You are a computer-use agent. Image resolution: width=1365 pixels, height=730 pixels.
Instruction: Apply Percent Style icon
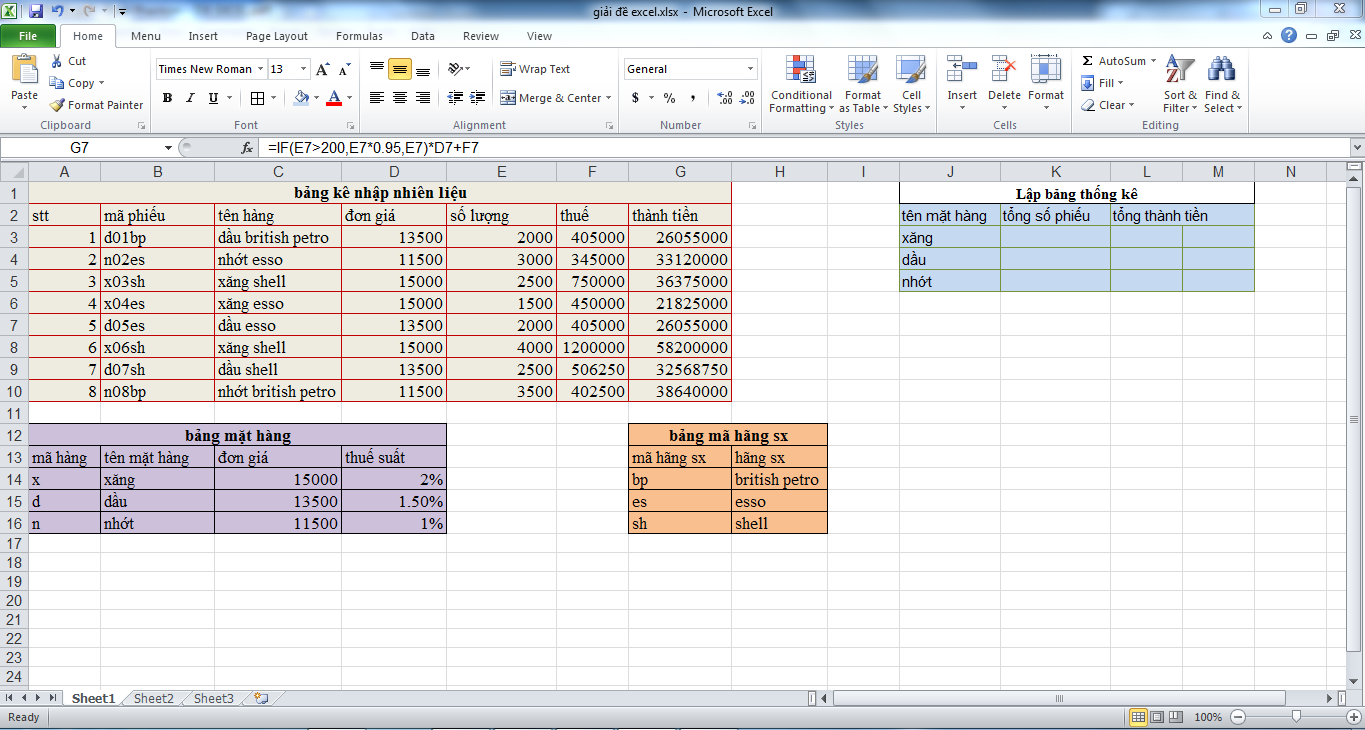[670, 98]
